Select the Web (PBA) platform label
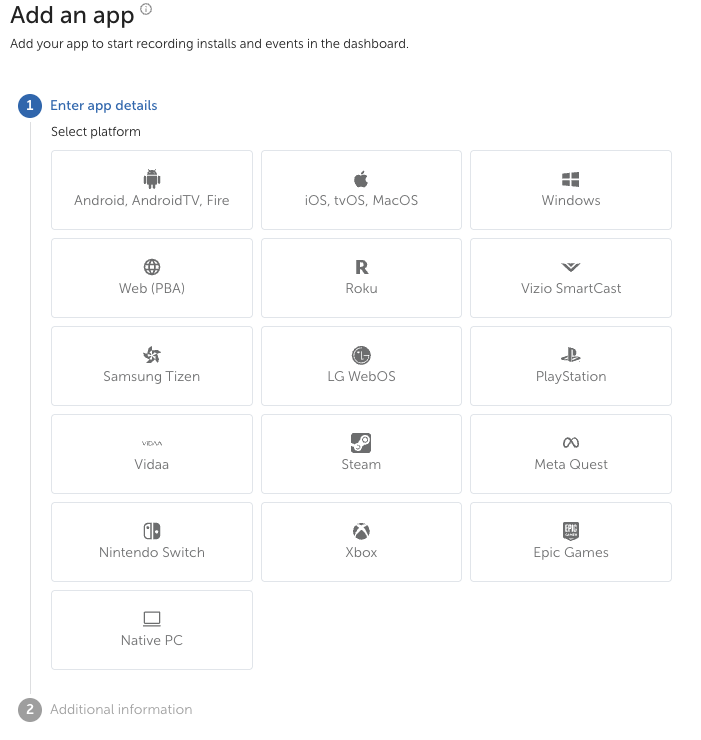 (x=152, y=288)
